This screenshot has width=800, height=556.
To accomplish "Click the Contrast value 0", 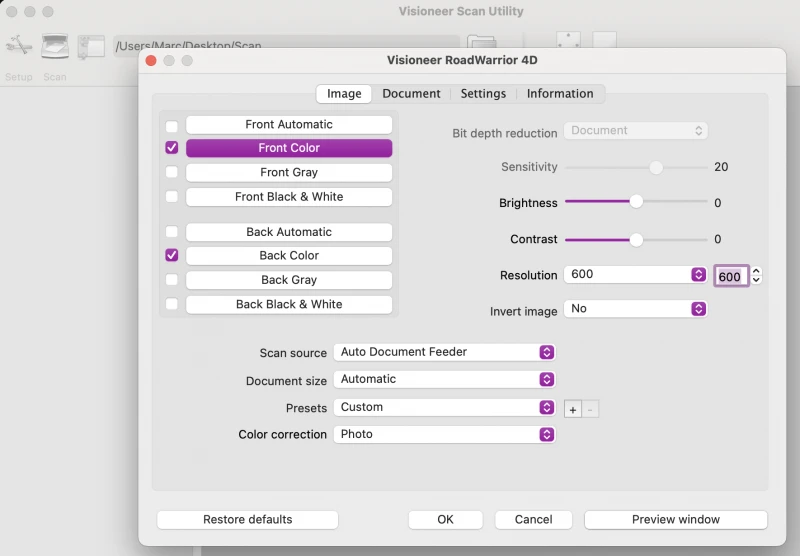I will [717, 239].
